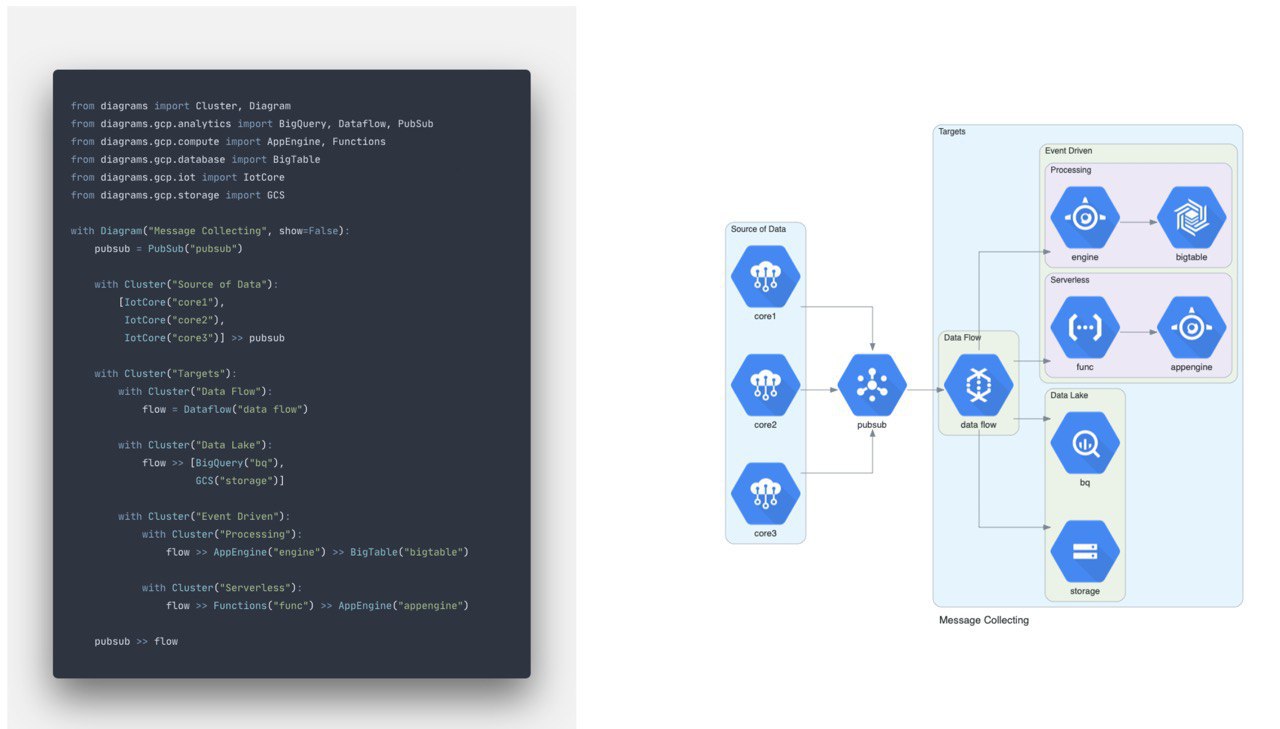Click the with Cluster("Source of Data") line
The height and width of the screenshot is (729, 1280).
pos(186,284)
